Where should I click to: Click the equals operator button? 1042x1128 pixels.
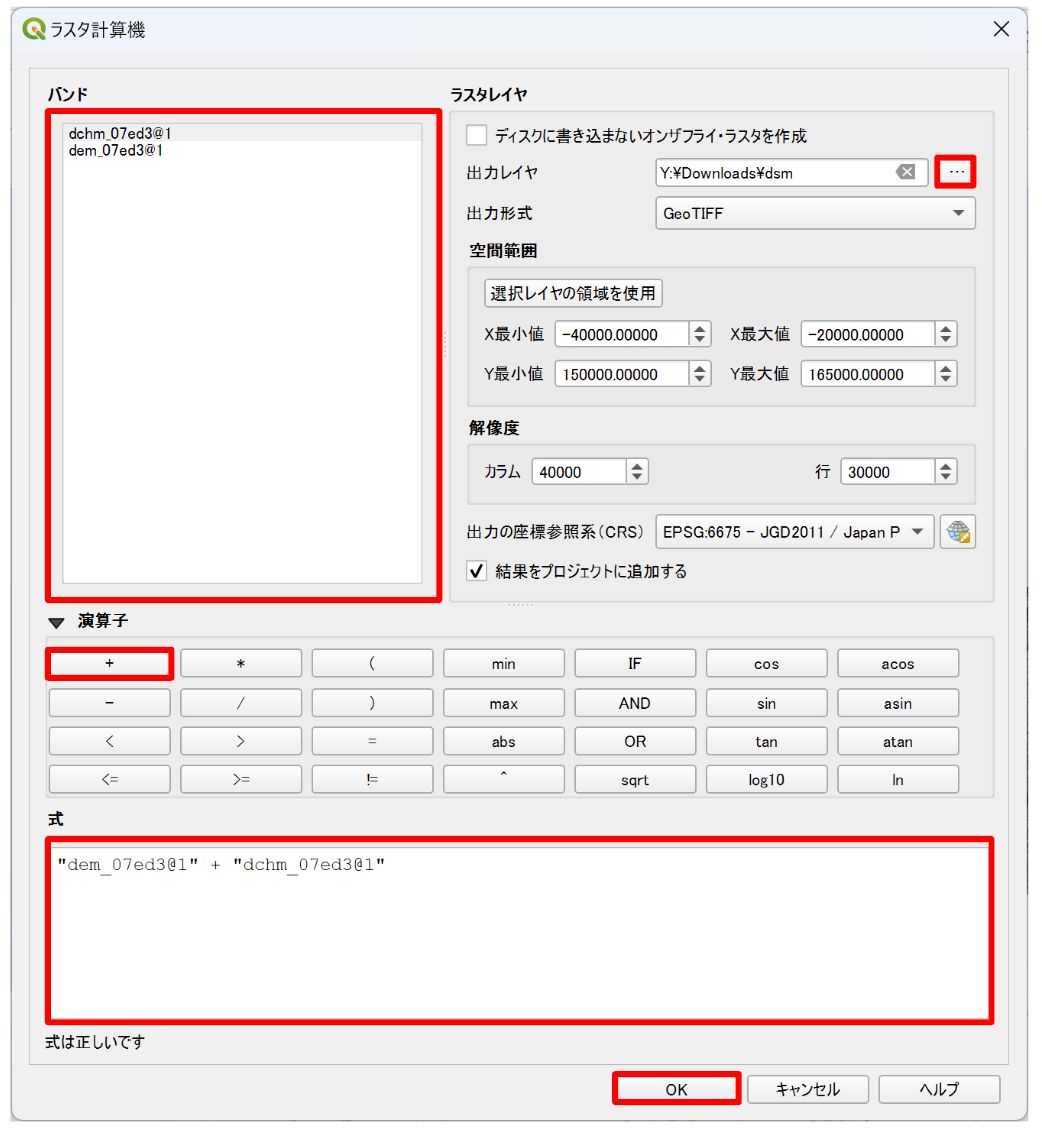tap(372, 741)
